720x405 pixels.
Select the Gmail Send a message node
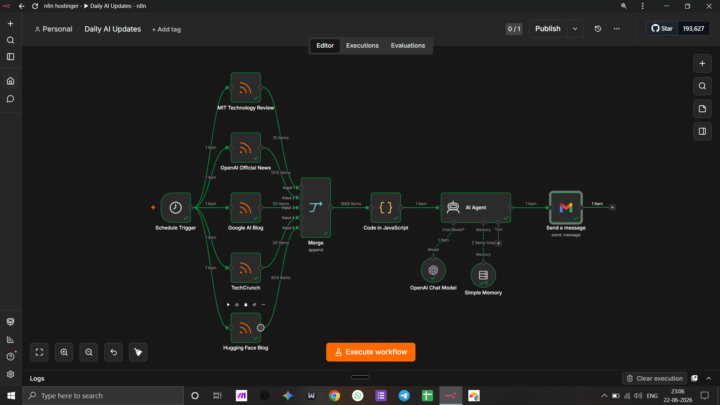click(x=566, y=208)
